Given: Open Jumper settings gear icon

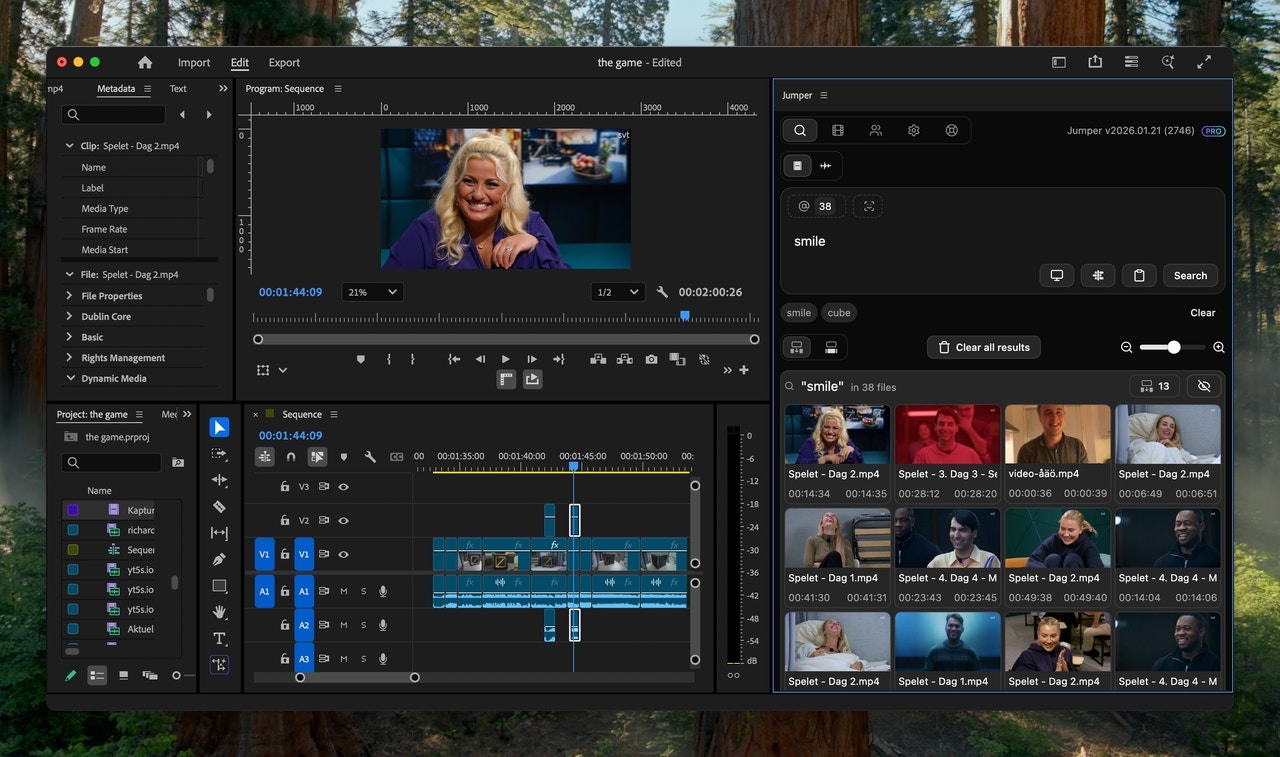Looking at the screenshot, I should pyautogui.click(x=913, y=130).
